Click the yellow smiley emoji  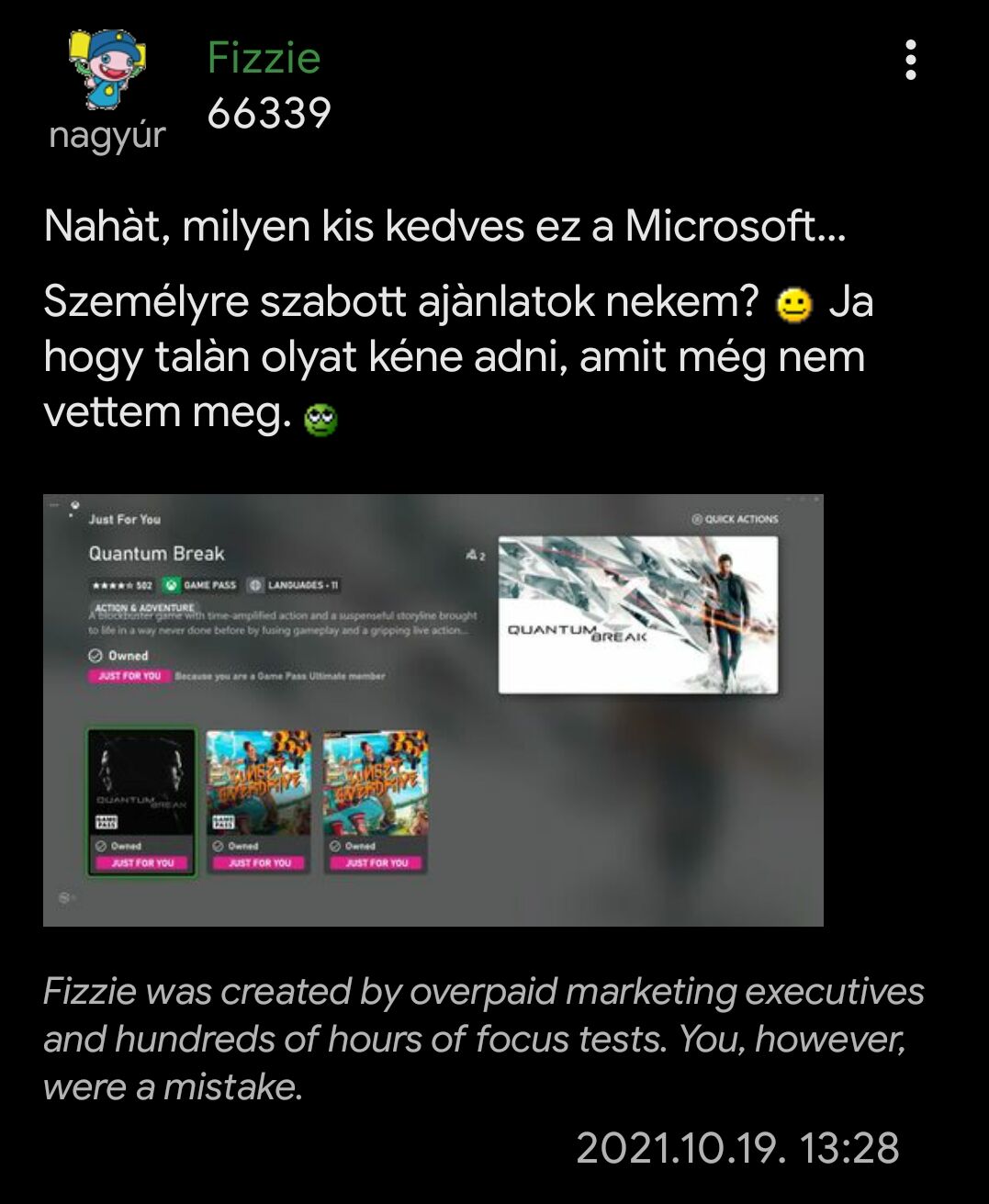[794, 304]
